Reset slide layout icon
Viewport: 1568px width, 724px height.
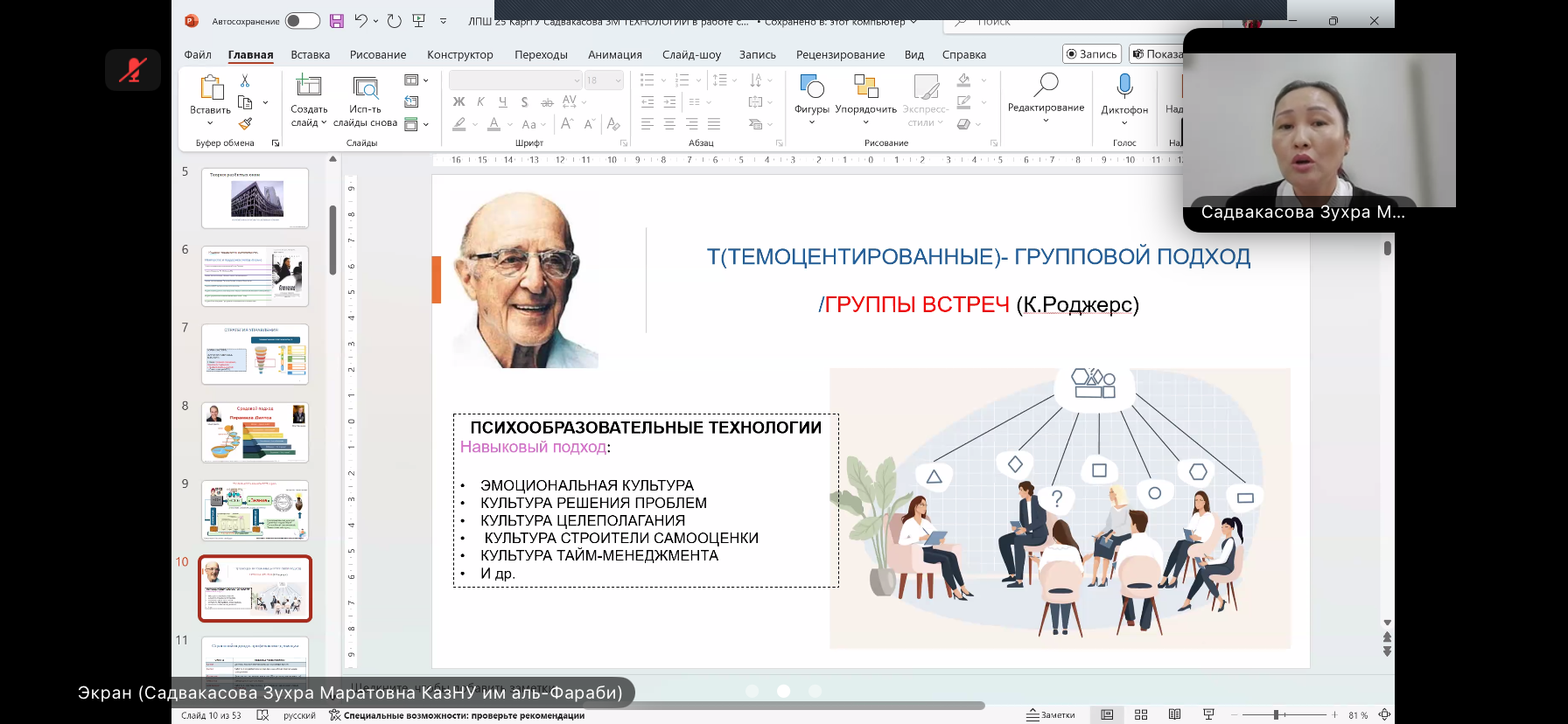point(412,102)
